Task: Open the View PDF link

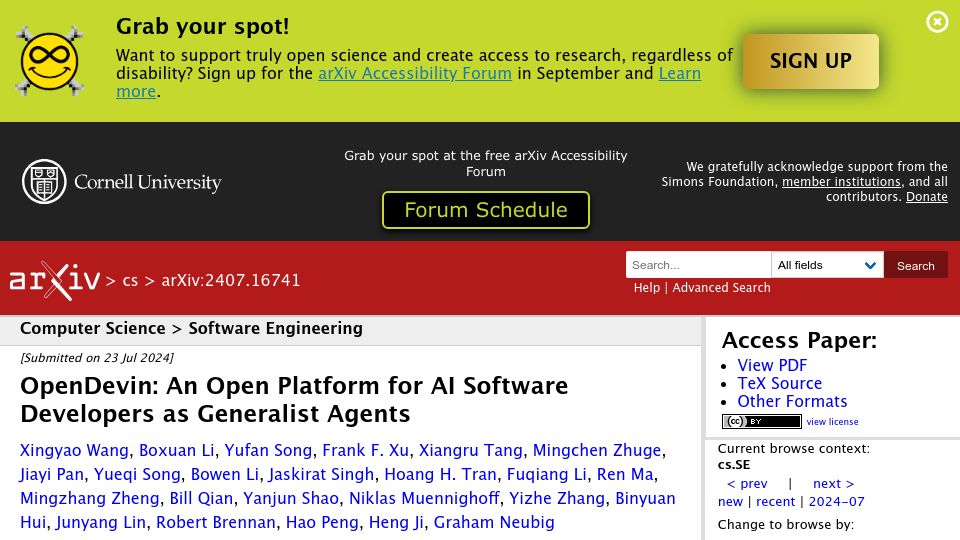Action: coord(771,366)
